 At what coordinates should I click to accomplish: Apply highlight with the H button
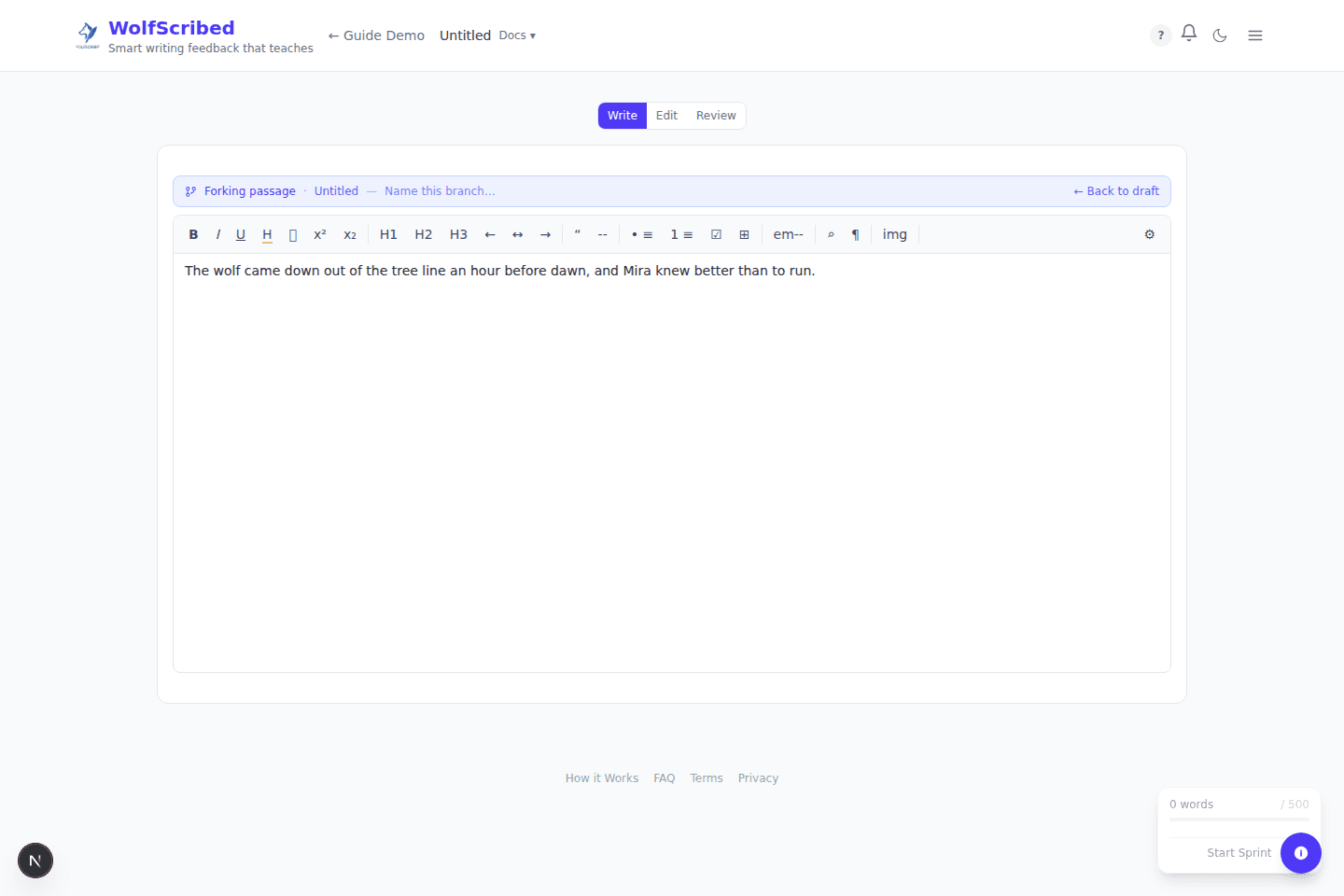267,234
